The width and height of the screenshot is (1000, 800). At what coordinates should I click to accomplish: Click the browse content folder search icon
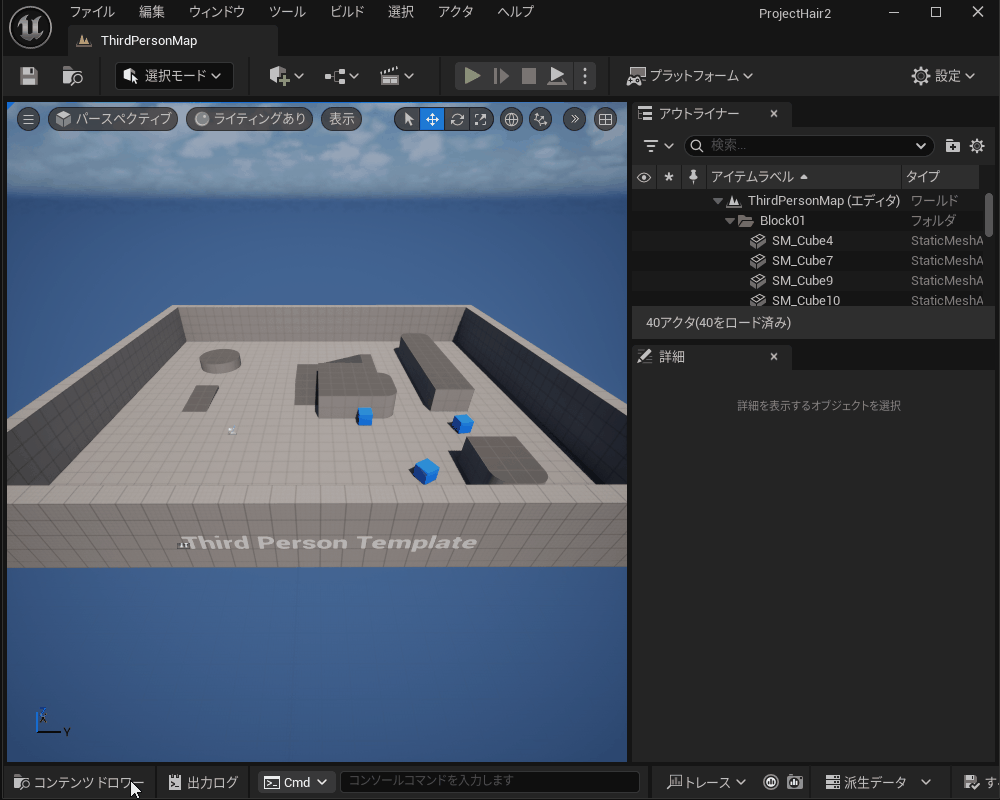[72, 76]
